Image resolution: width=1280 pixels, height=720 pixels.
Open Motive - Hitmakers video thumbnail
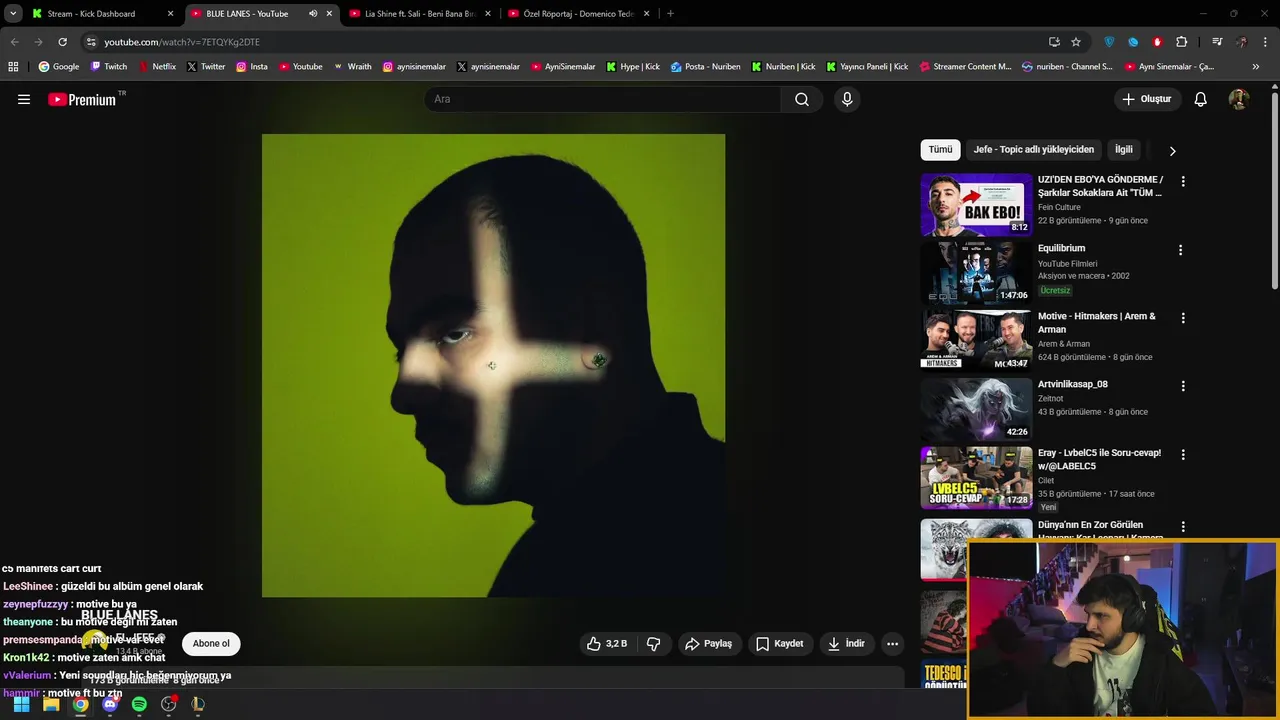[x=976, y=341]
